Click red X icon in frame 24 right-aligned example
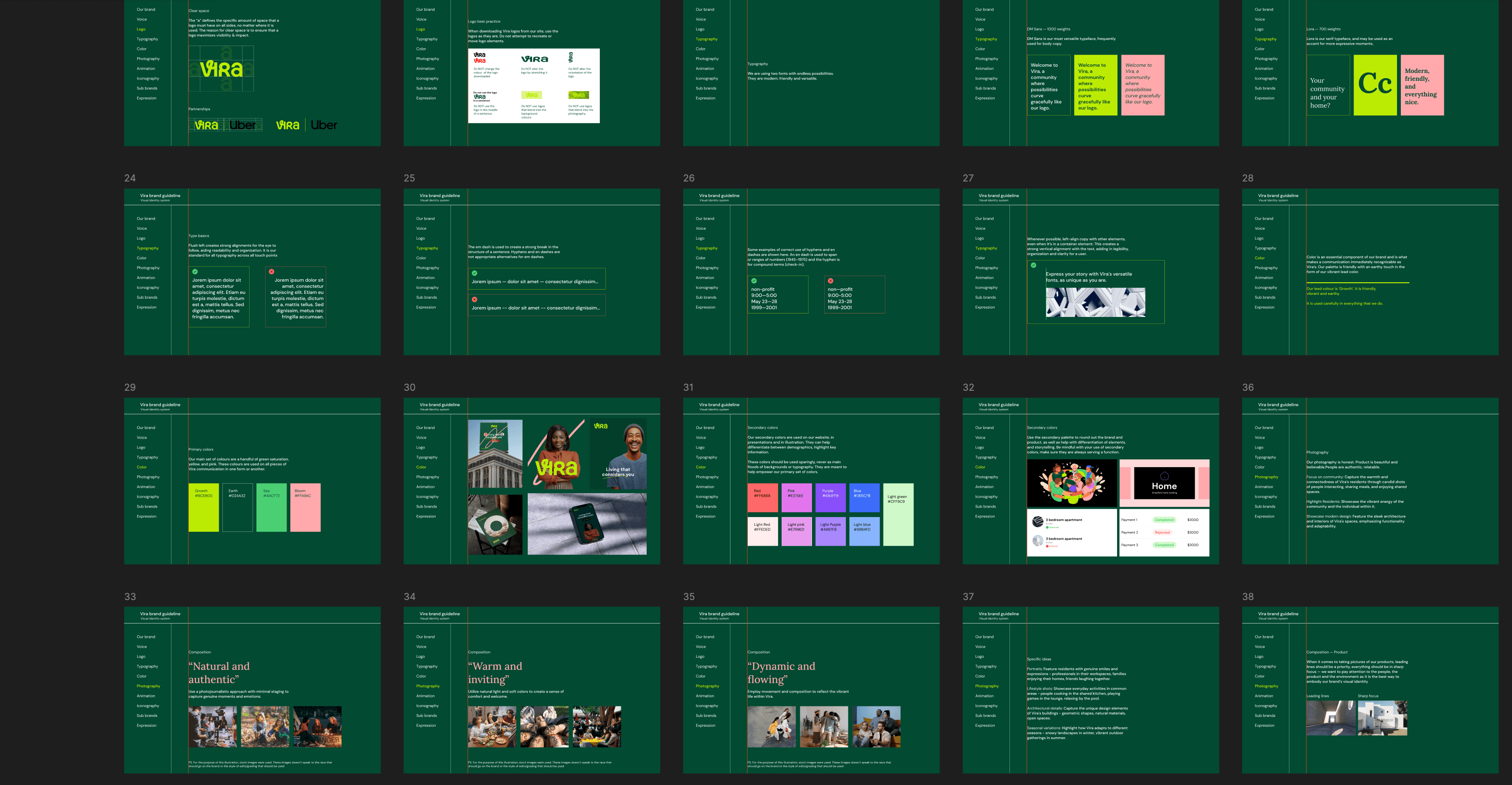The width and height of the screenshot is (1512, 785). point(271,272)
